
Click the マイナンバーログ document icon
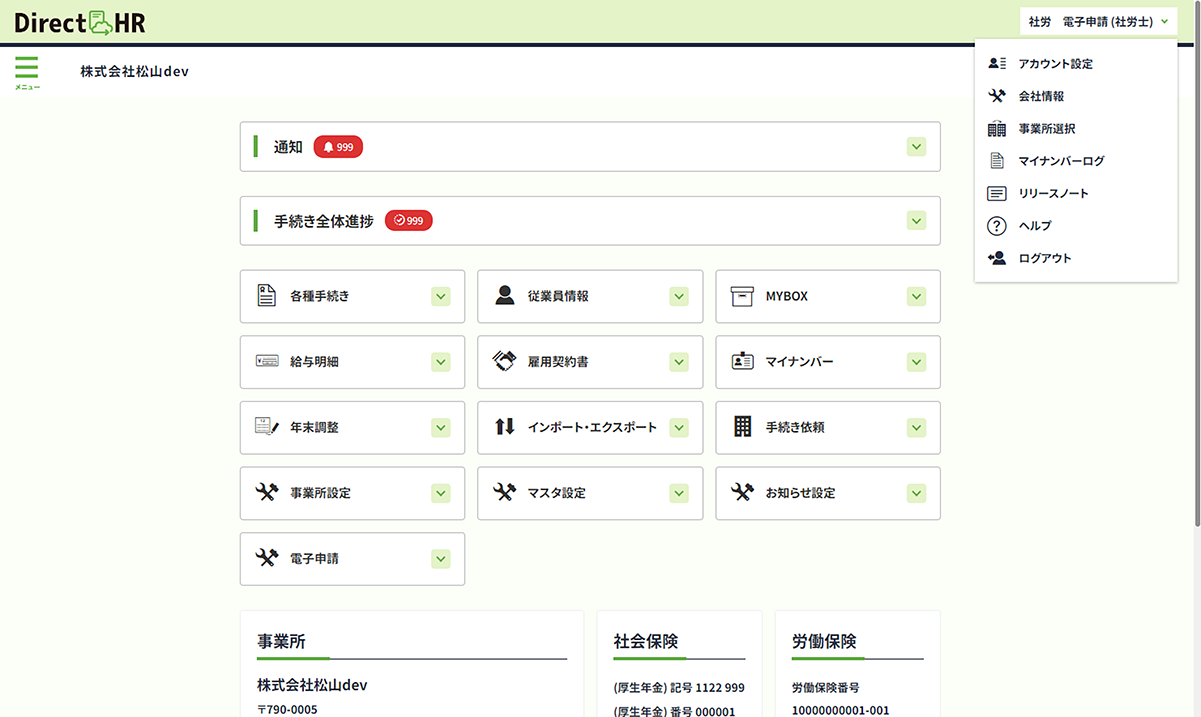996,161
